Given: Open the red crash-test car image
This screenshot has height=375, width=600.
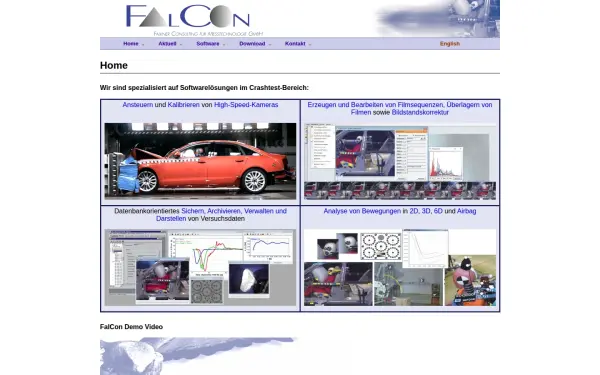Looking at the screenshot, I should [200, 161].
